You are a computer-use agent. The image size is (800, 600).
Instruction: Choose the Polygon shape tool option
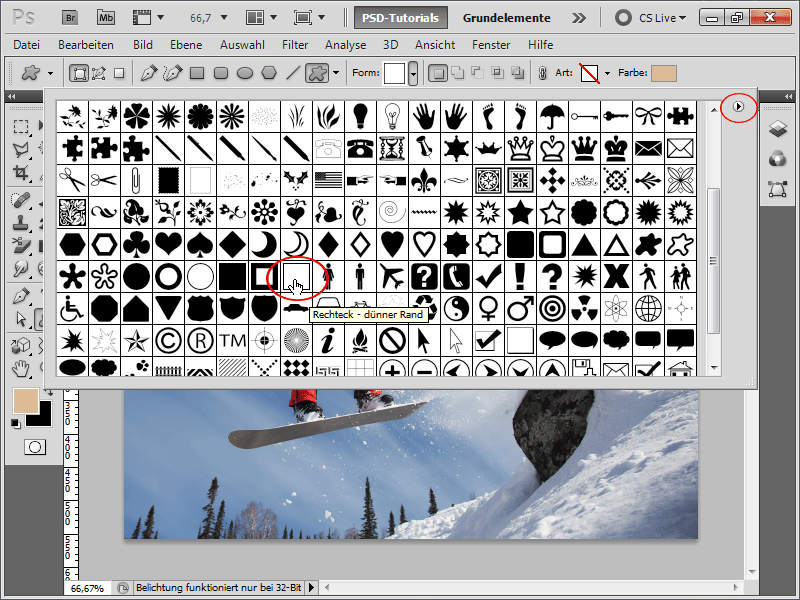pyautogui.click(x=269, y=73)
